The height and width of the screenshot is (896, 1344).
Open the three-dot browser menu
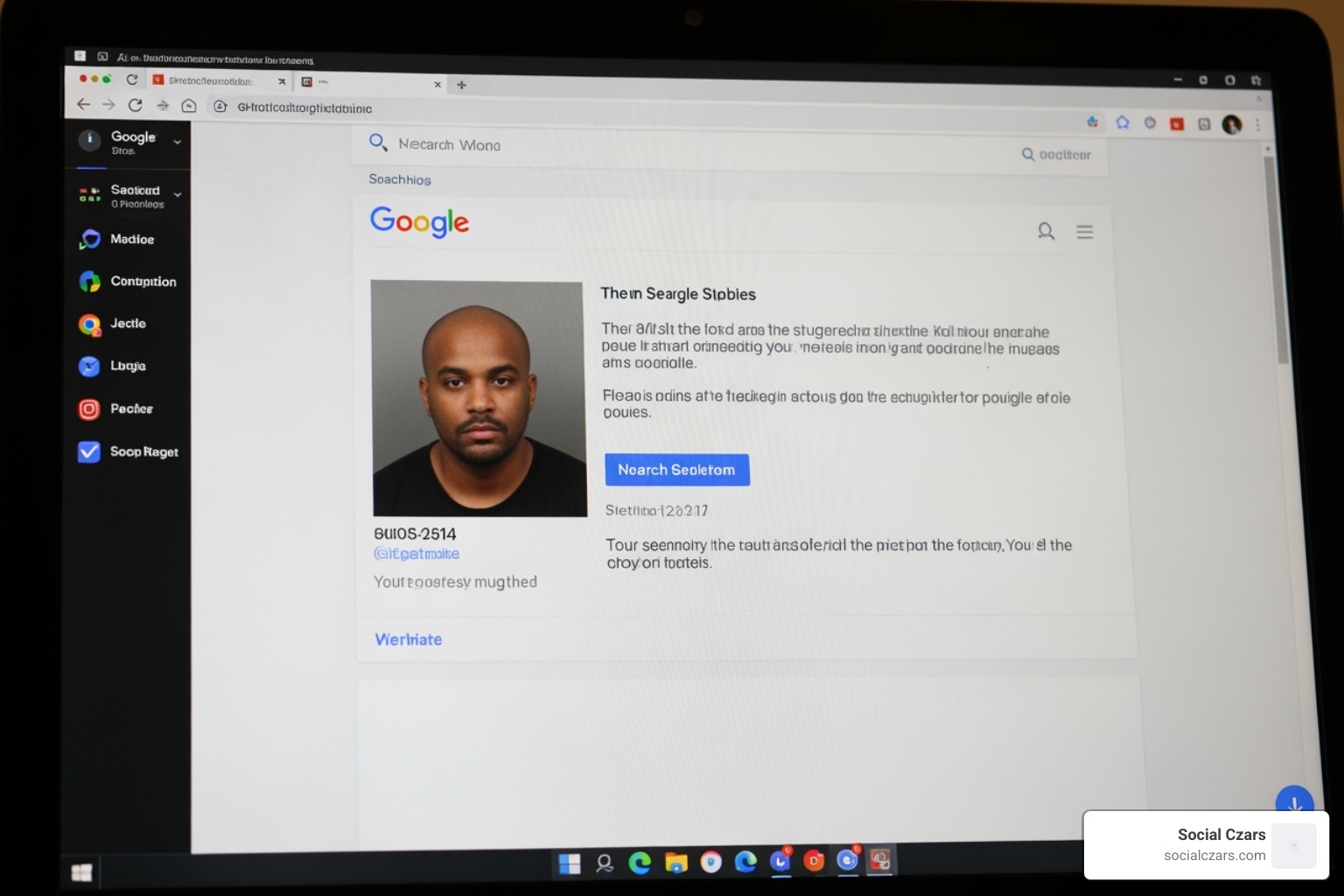coord(1257,123)
